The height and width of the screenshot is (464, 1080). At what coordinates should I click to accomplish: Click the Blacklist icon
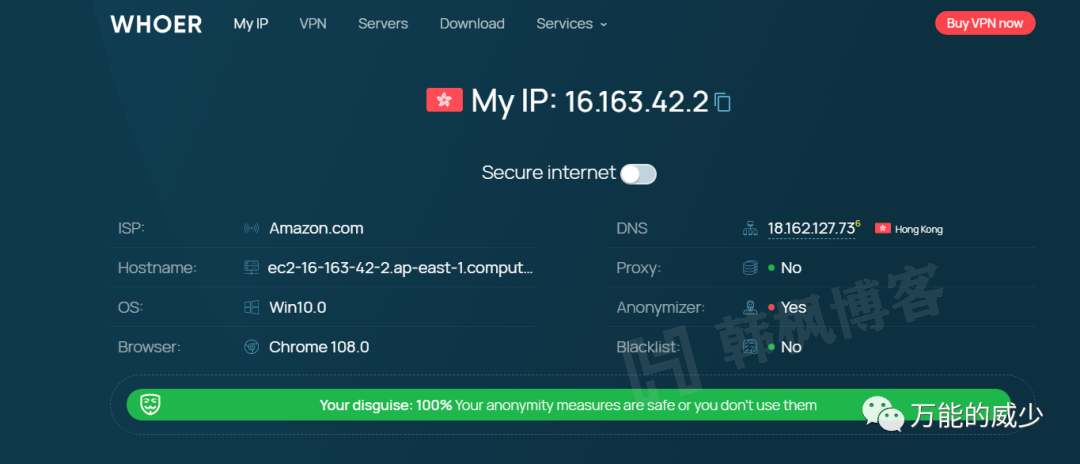pyautogui.click(x=750, y=347)
